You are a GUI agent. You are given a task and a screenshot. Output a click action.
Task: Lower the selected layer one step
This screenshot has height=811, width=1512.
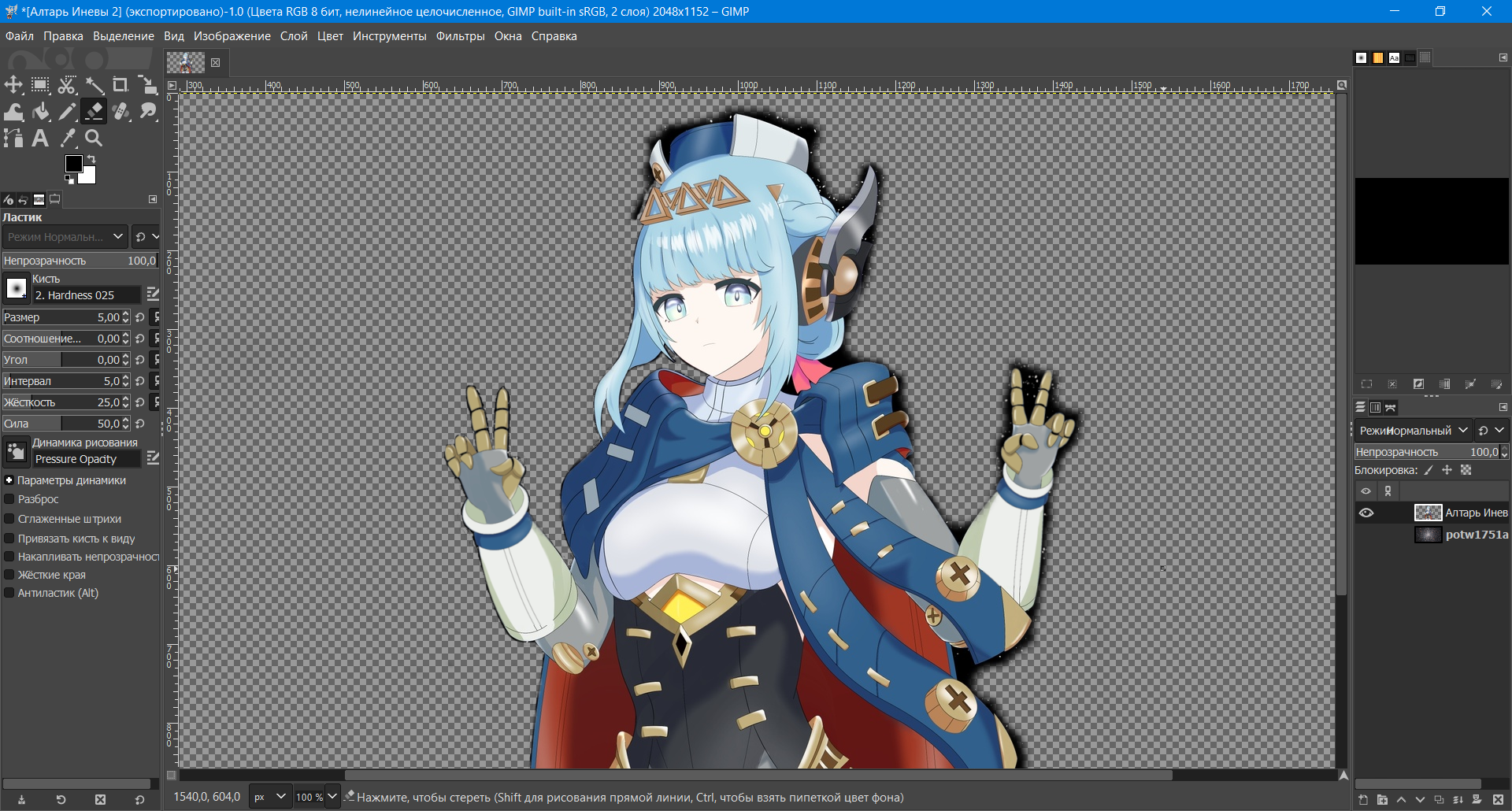pyautogui.click(x=1420, y=799)
